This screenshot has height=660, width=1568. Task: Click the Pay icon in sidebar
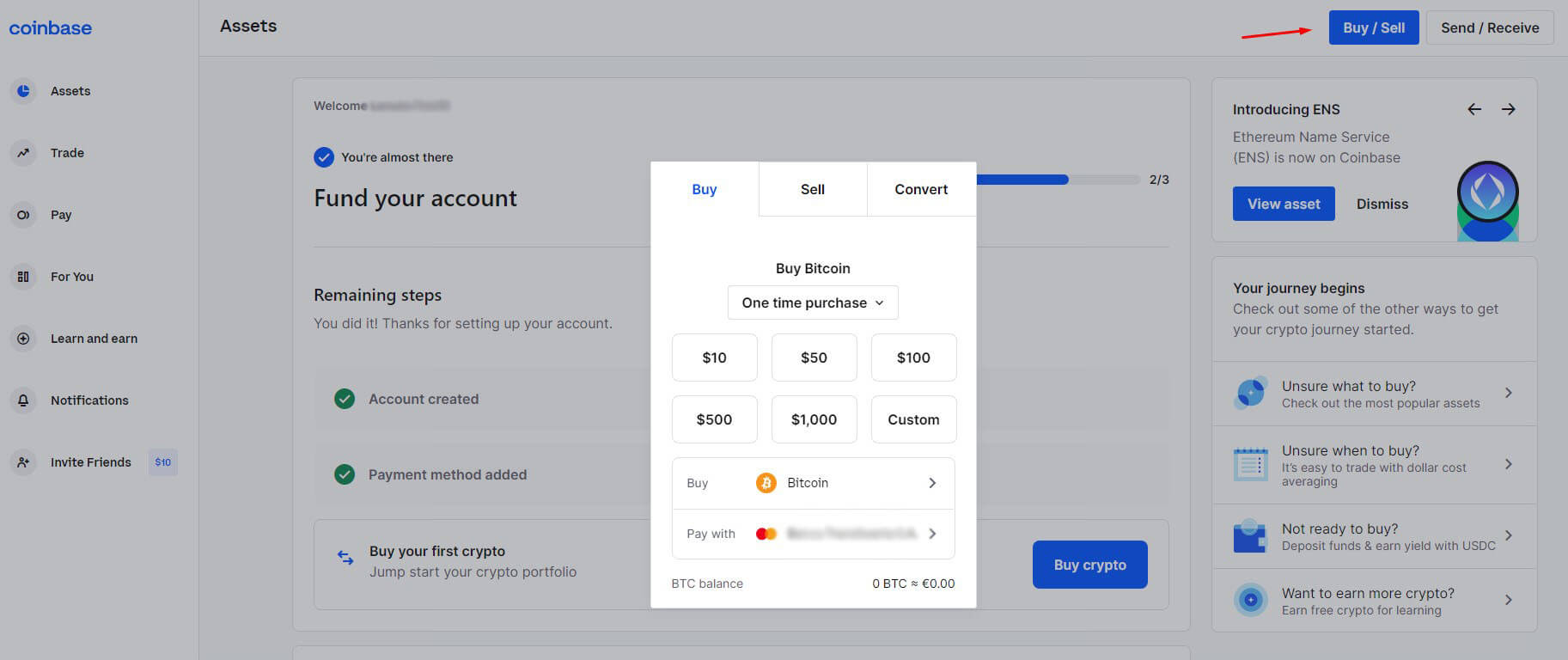pos(23,215)
